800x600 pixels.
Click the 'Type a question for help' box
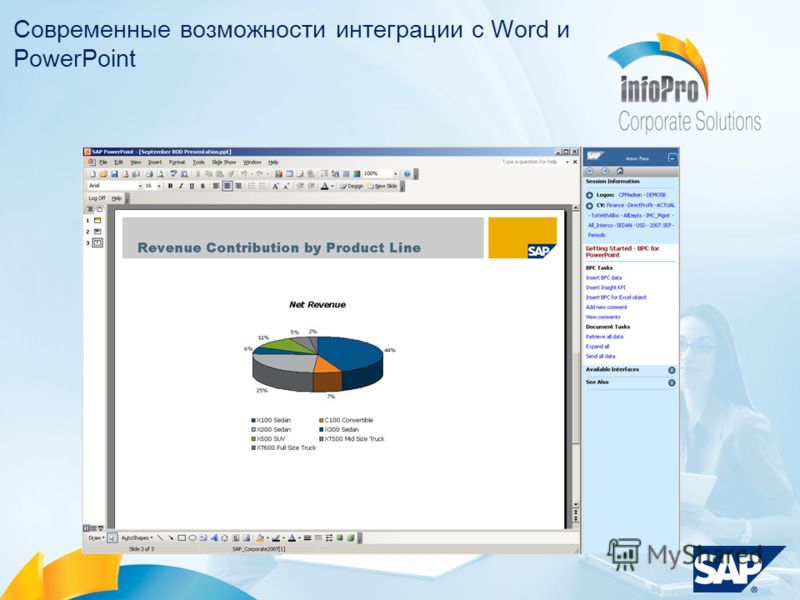coord(532,162)
